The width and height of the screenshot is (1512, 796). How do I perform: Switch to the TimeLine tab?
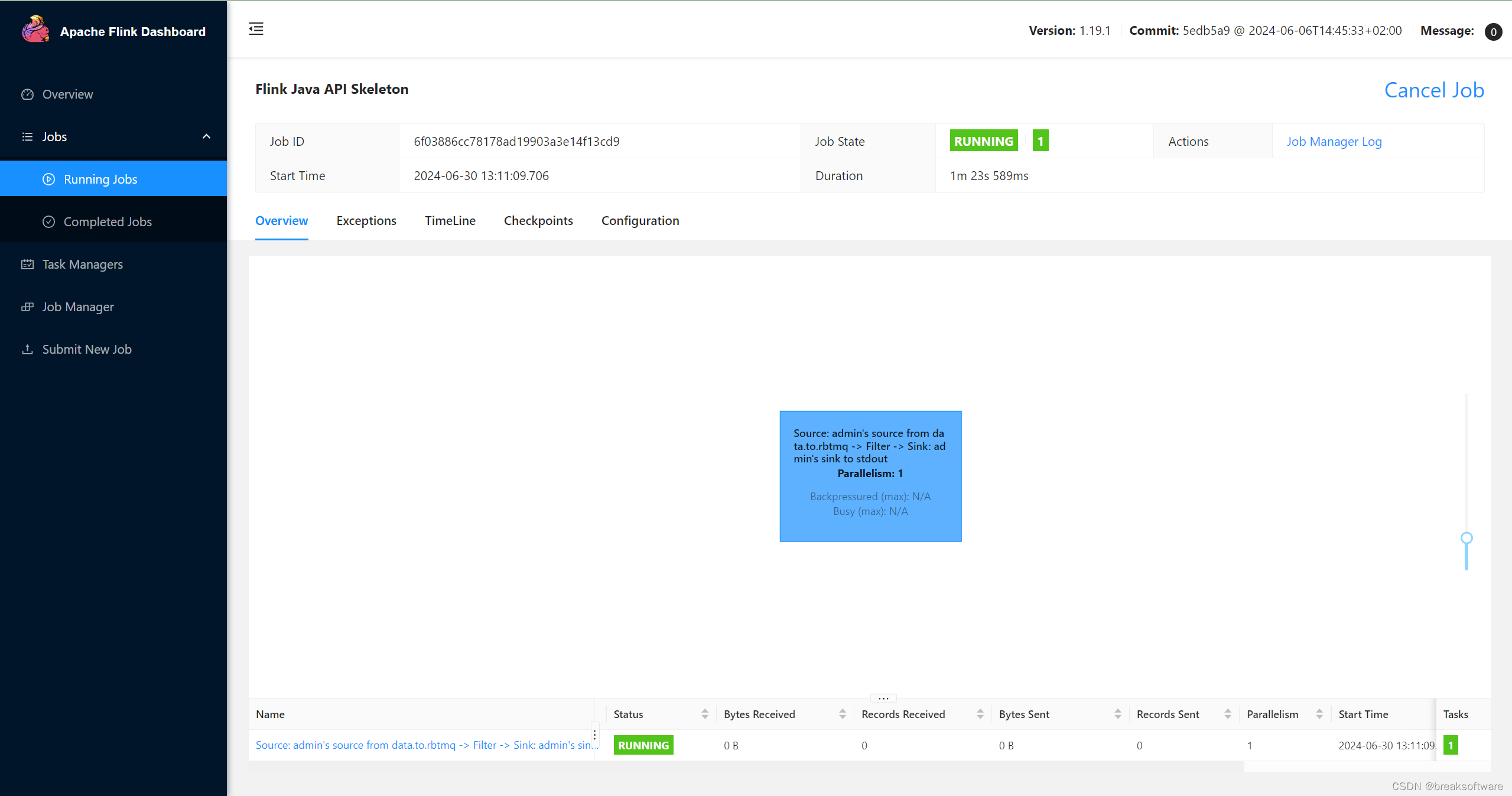click(x=450, y=221)
